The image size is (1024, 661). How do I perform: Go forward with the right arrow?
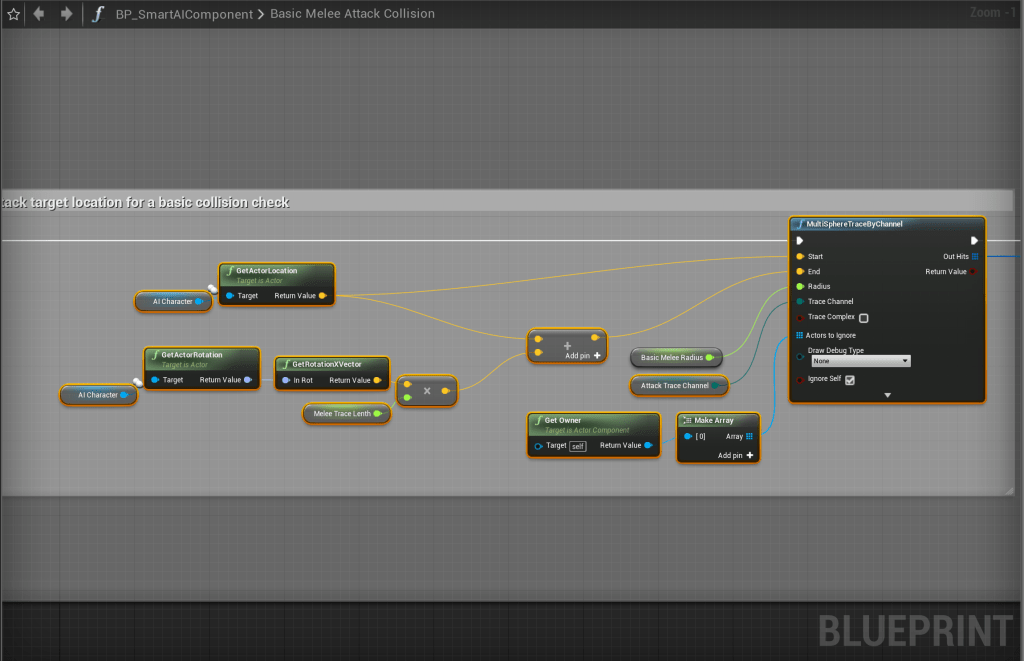point(66,14)
